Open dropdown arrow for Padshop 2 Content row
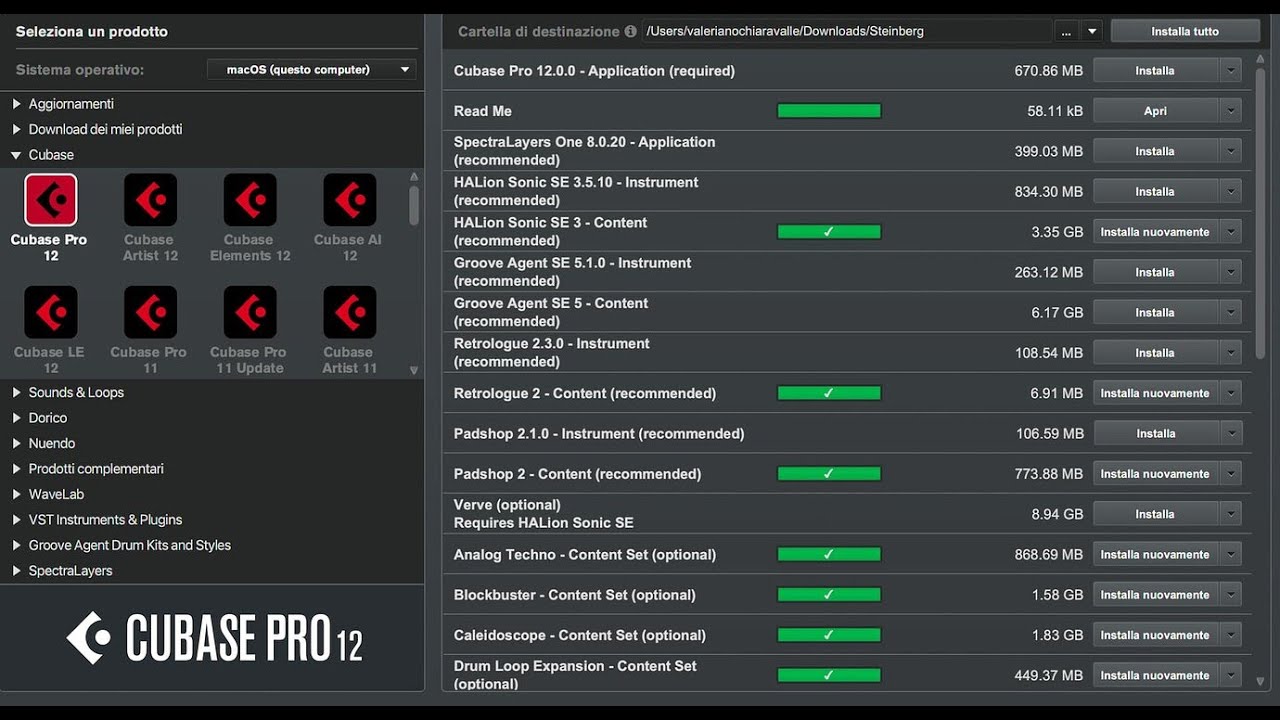The height and width of the screenshot is (720, 1280). click(x=1231, y=474)
